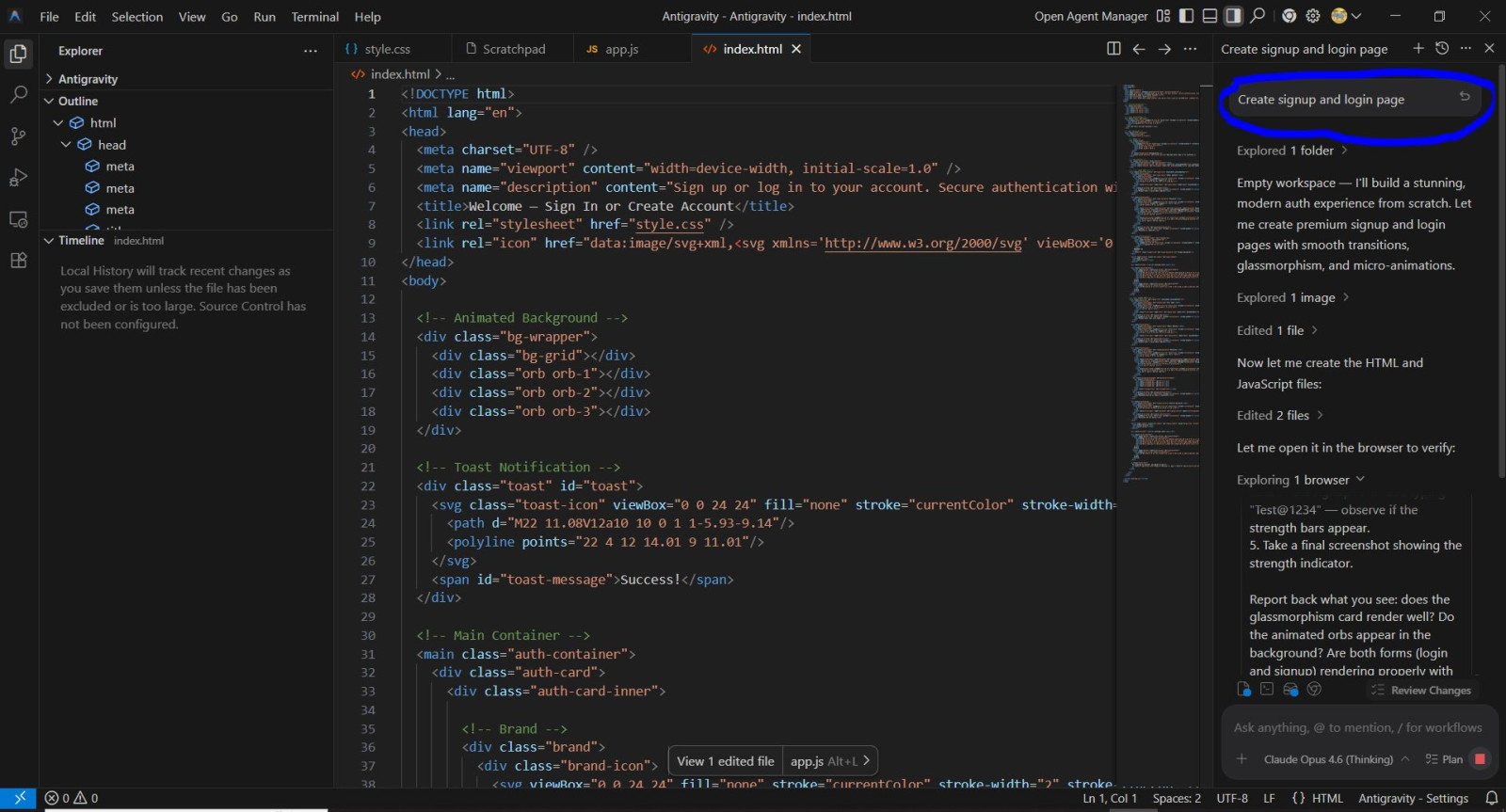Start a new agent conversation with plus icon
The height and width of the screenshot is (812, 1506).
pos(1418,48)
